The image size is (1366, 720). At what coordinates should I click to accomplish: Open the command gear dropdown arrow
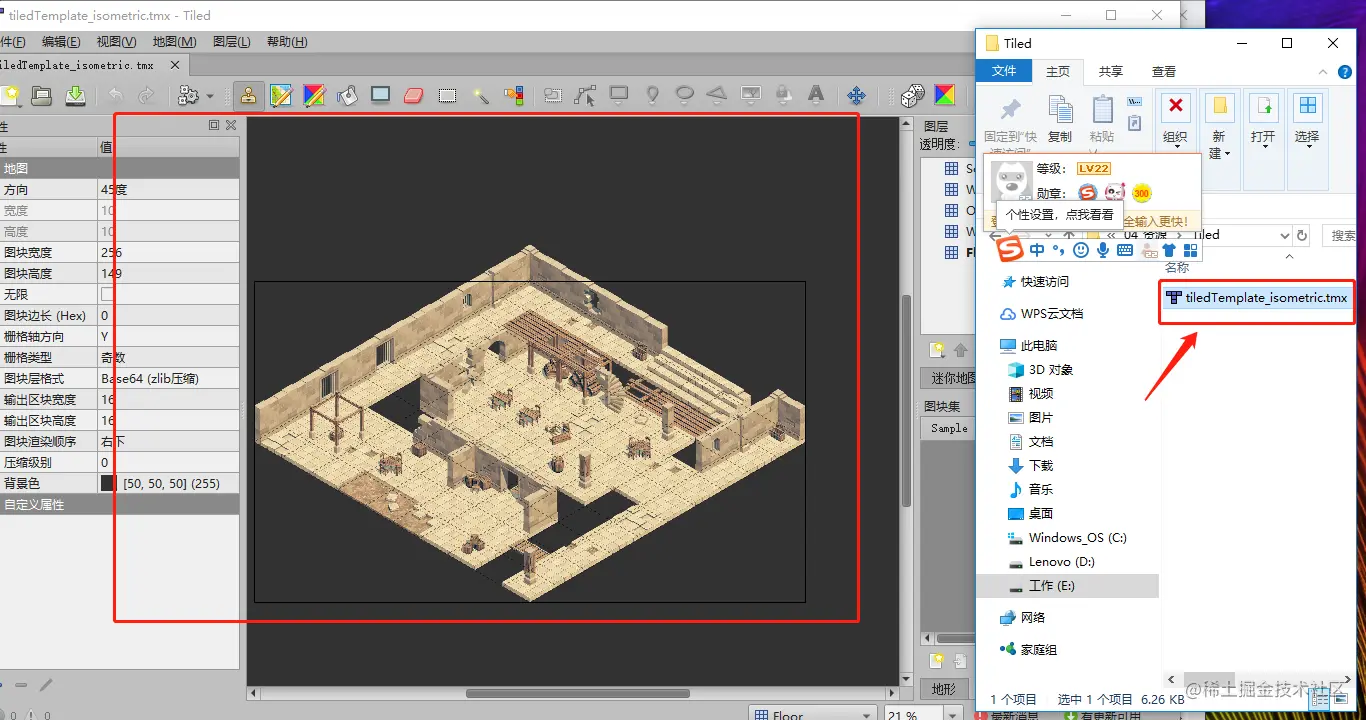click(x=209, y=96)
